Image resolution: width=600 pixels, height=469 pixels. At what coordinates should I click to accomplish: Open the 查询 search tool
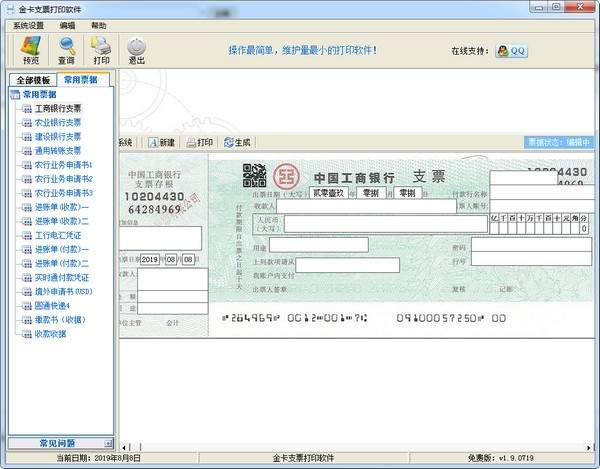click(x=66, y=49)
